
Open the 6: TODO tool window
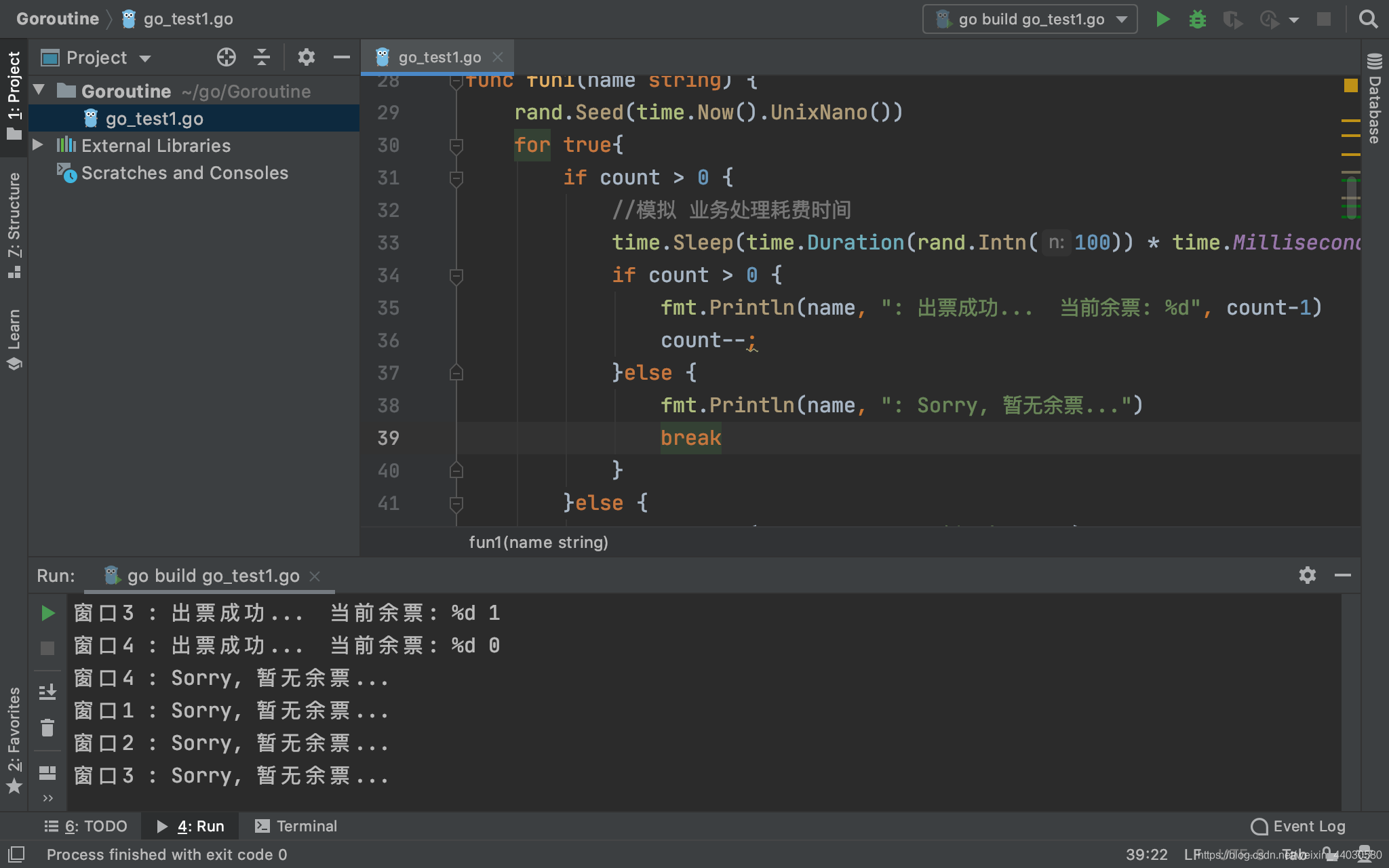click(x=86, y=826)
